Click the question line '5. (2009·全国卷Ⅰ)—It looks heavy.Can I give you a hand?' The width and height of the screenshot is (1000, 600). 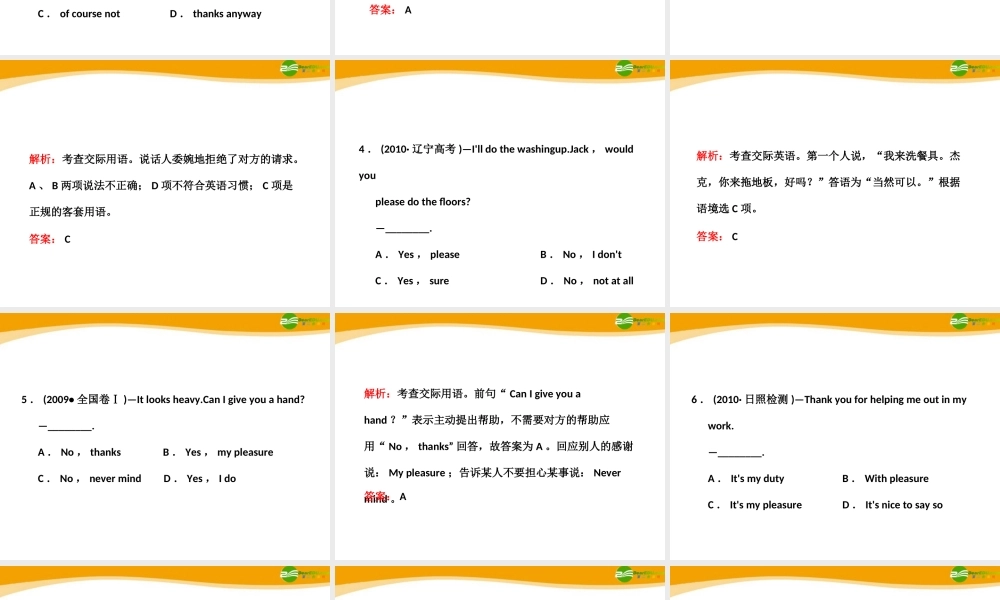tap(163, 400)
